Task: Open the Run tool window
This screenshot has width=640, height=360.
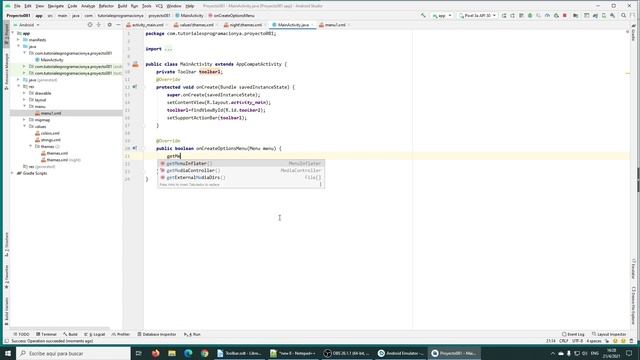Action: click(x=192, y=334)
